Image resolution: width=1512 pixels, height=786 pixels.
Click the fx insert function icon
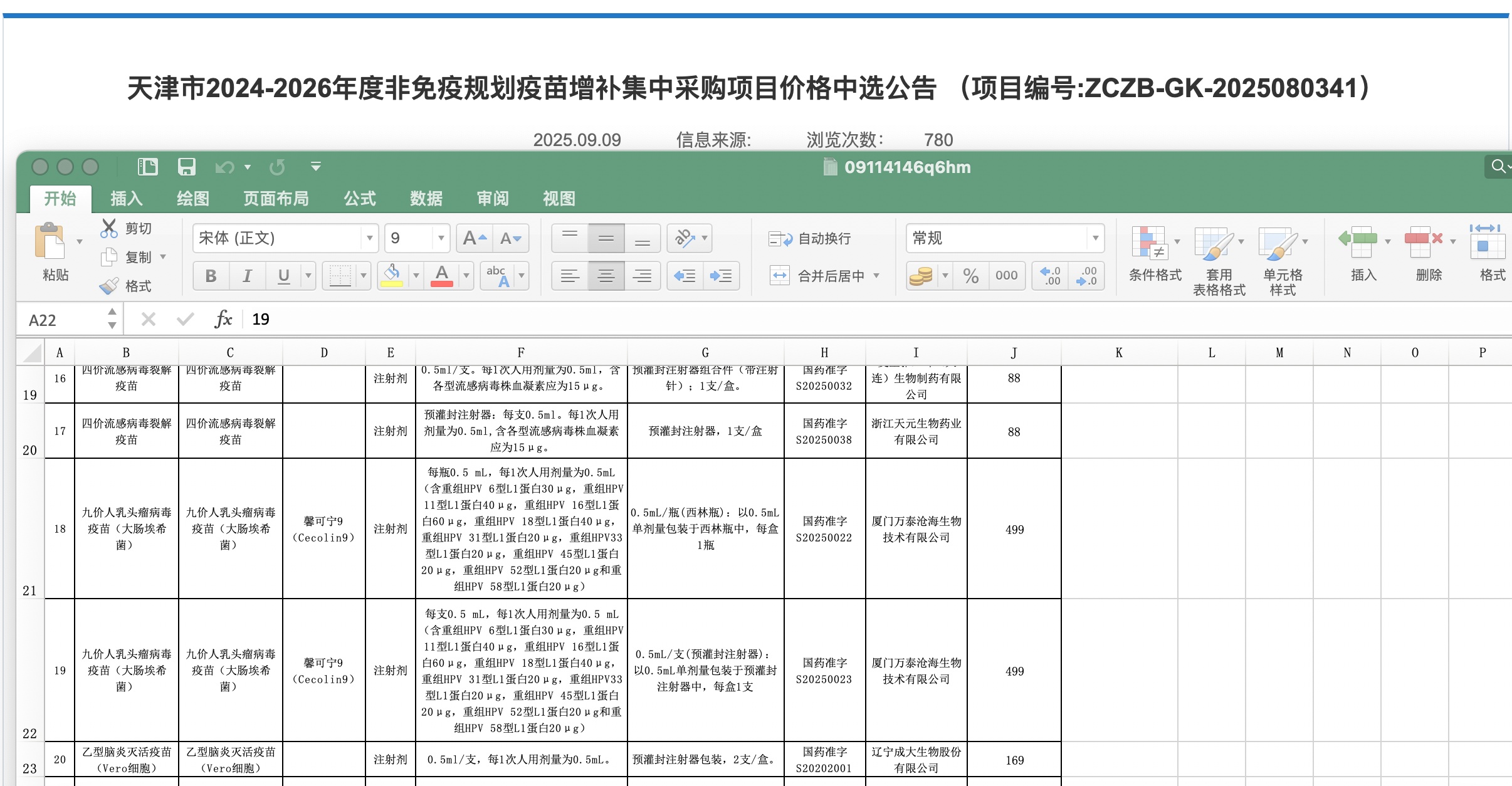tap(223, 319)
